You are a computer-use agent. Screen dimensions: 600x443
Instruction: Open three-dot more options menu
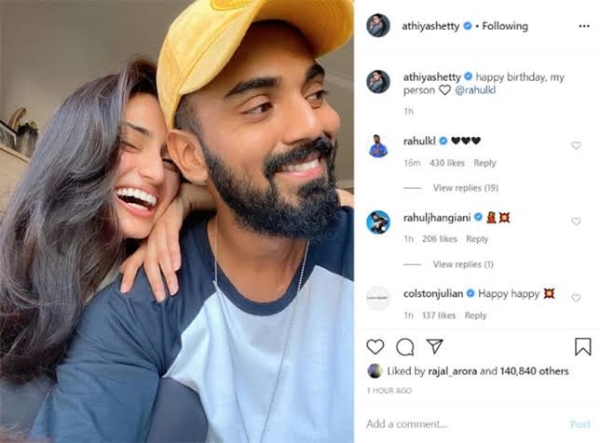(x=584, y=26)
